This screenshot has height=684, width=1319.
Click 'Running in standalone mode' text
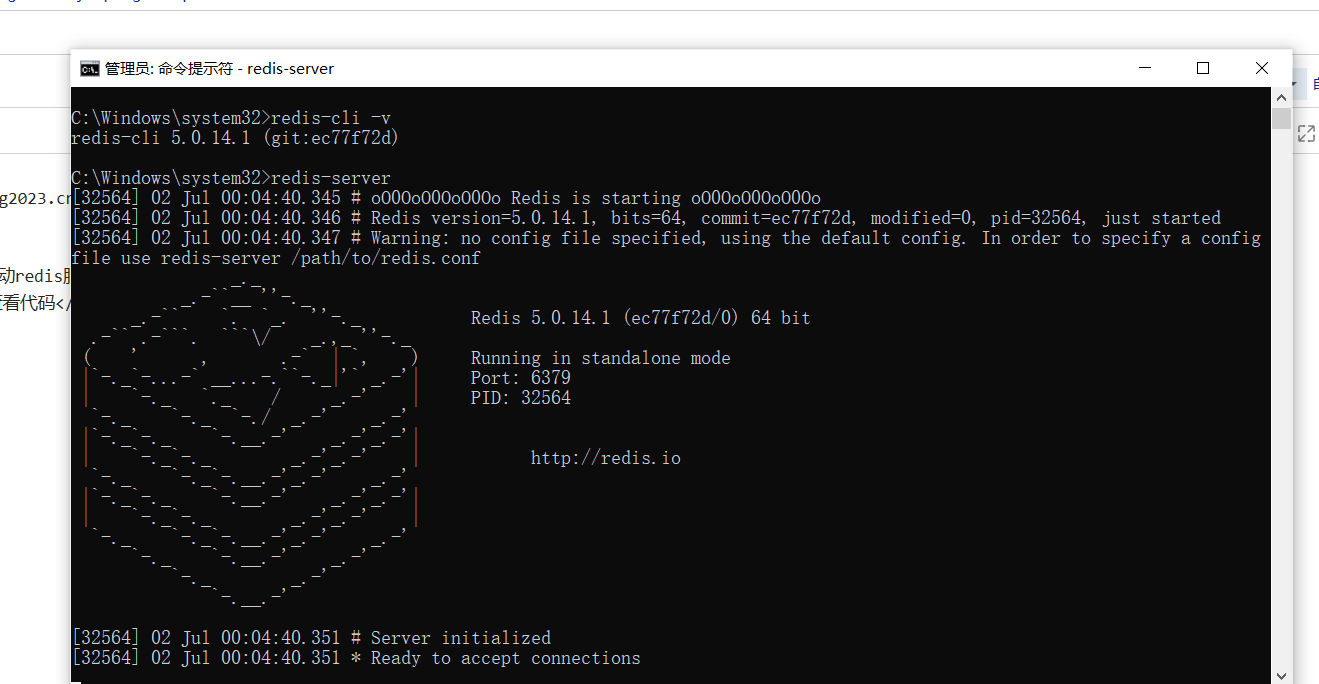[x=601, y=358]
